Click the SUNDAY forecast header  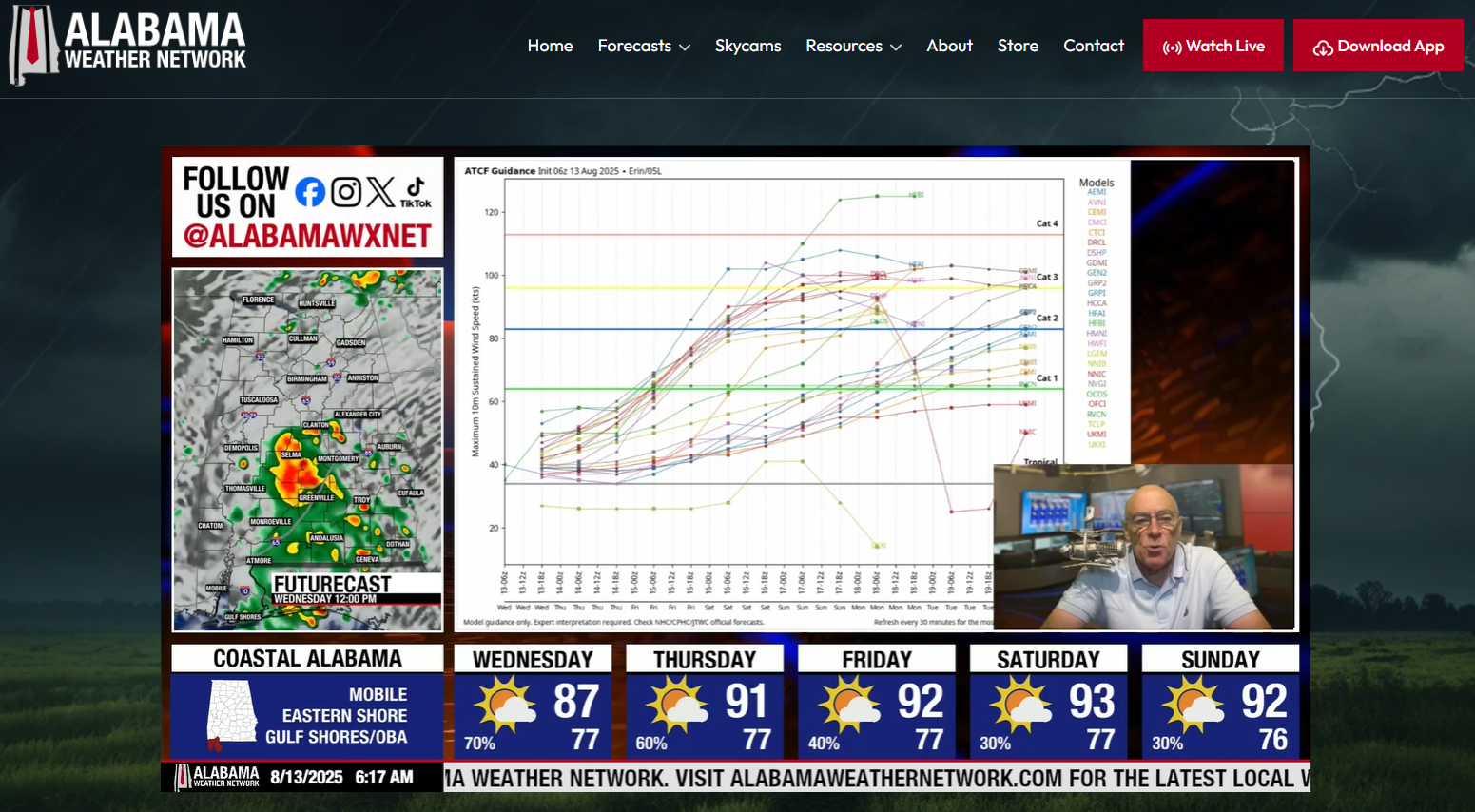click(1220, 660)
